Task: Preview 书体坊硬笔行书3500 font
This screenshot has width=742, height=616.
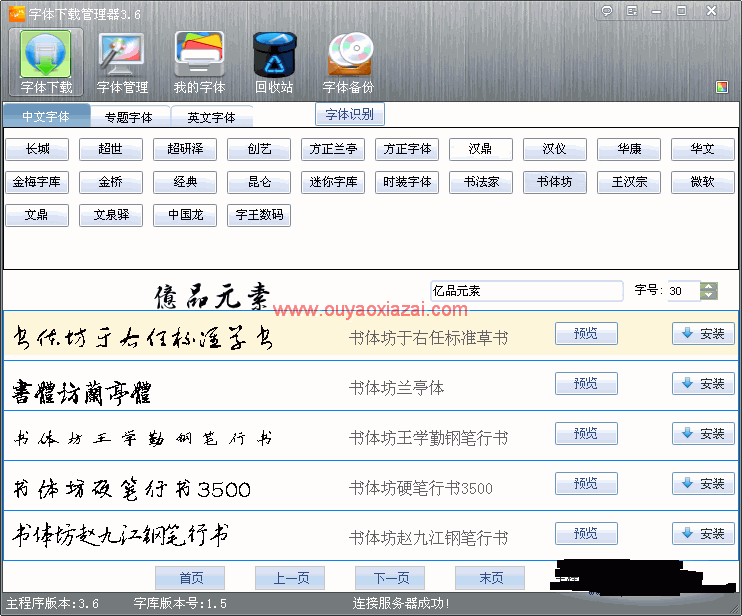Action: coord(586,484)
